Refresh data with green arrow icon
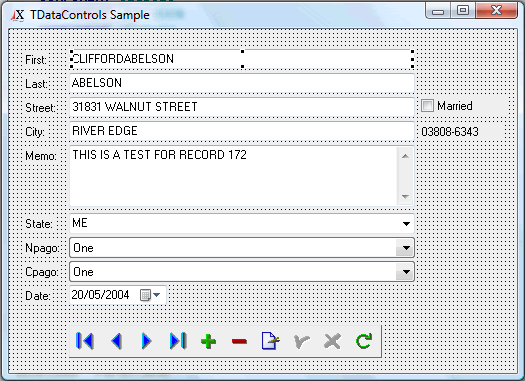525x381 pixels. coord(364,341)
